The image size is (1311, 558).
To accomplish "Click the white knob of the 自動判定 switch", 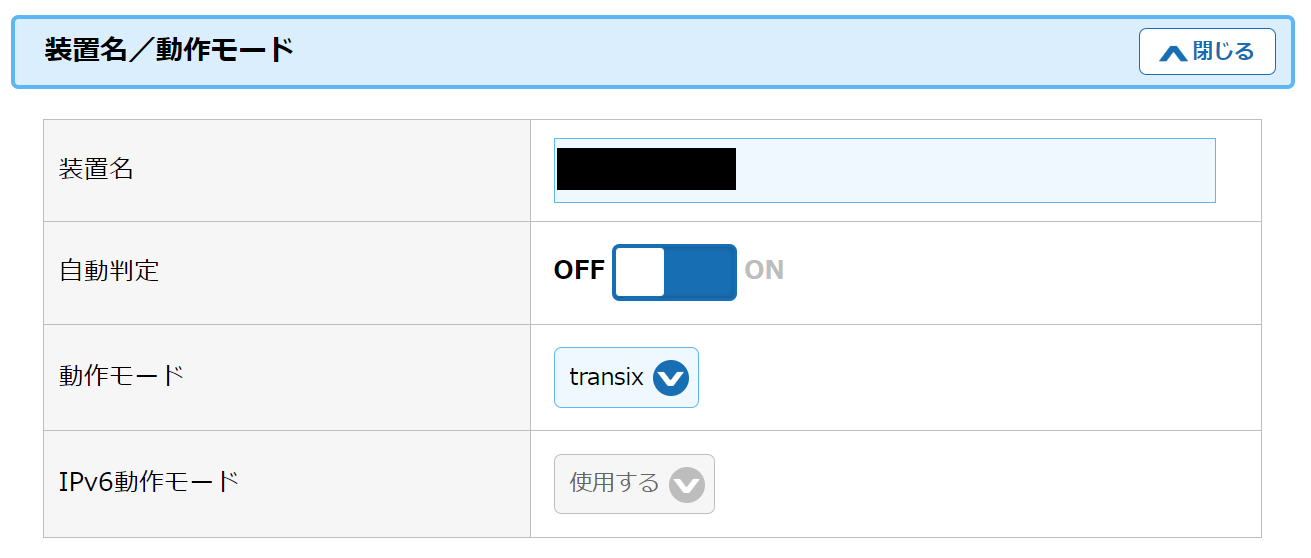I will point(640,272).
